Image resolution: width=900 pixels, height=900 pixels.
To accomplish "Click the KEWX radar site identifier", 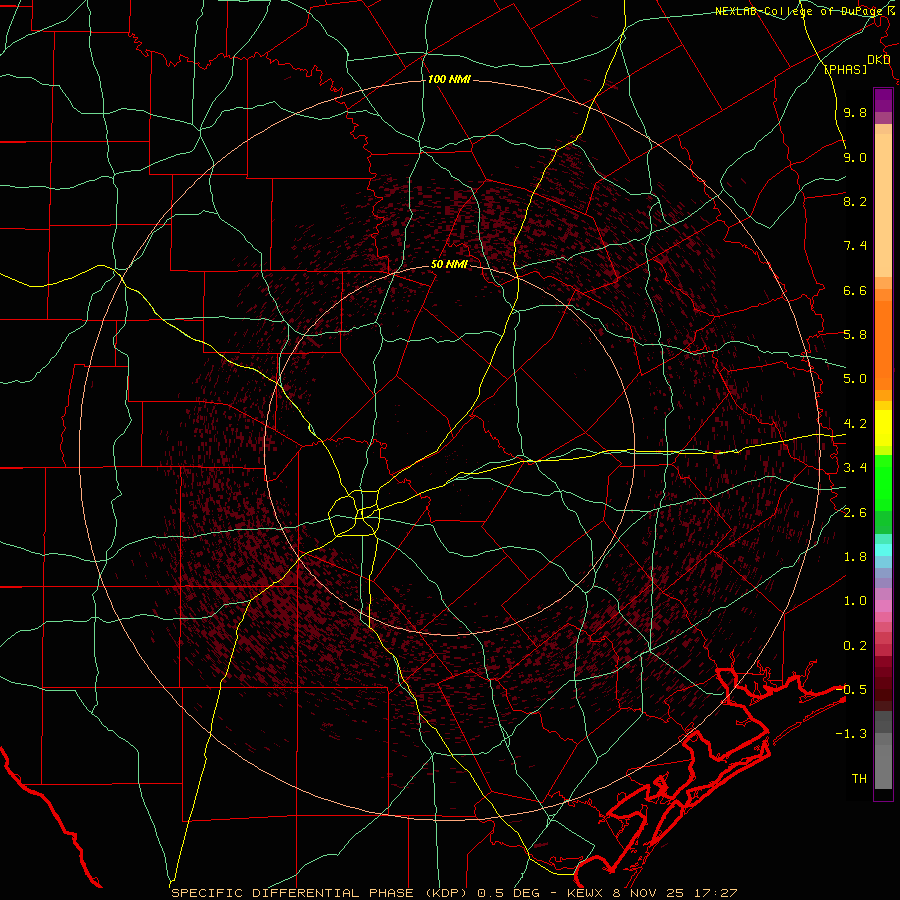I will pos(587,893).
